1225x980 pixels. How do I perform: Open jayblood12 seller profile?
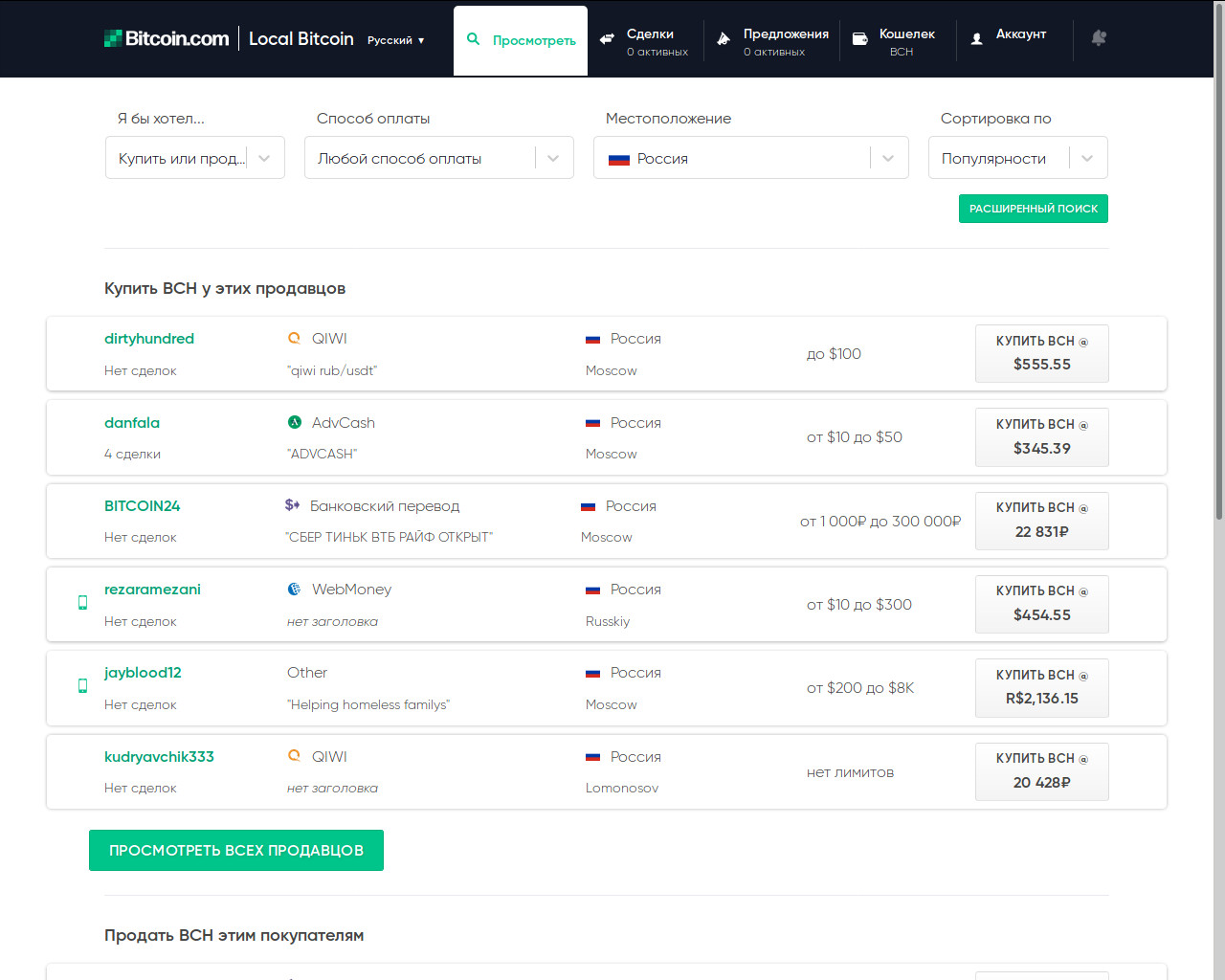[x=143, y=673]
